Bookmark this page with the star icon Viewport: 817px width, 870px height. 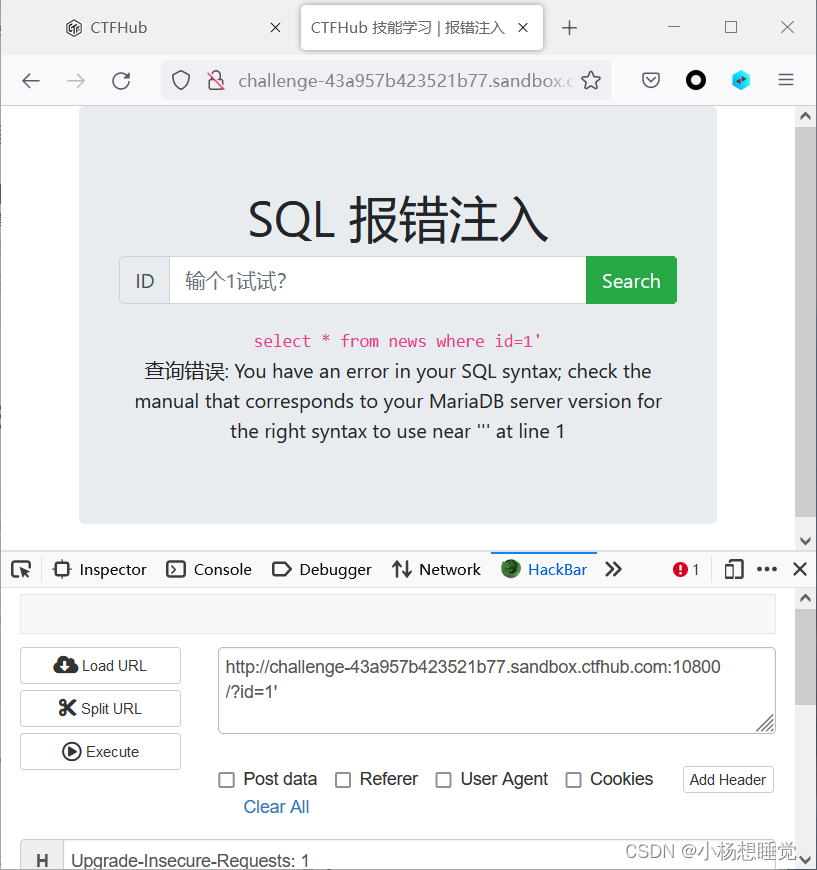pyautogui.click(x=591, y=80)
